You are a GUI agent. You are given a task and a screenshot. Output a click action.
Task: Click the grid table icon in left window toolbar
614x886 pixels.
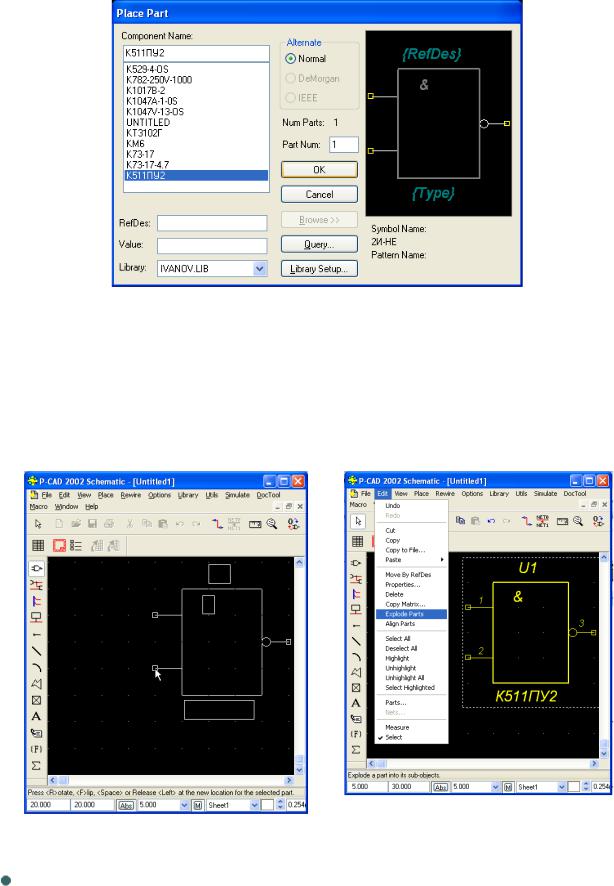click(38, 545)
